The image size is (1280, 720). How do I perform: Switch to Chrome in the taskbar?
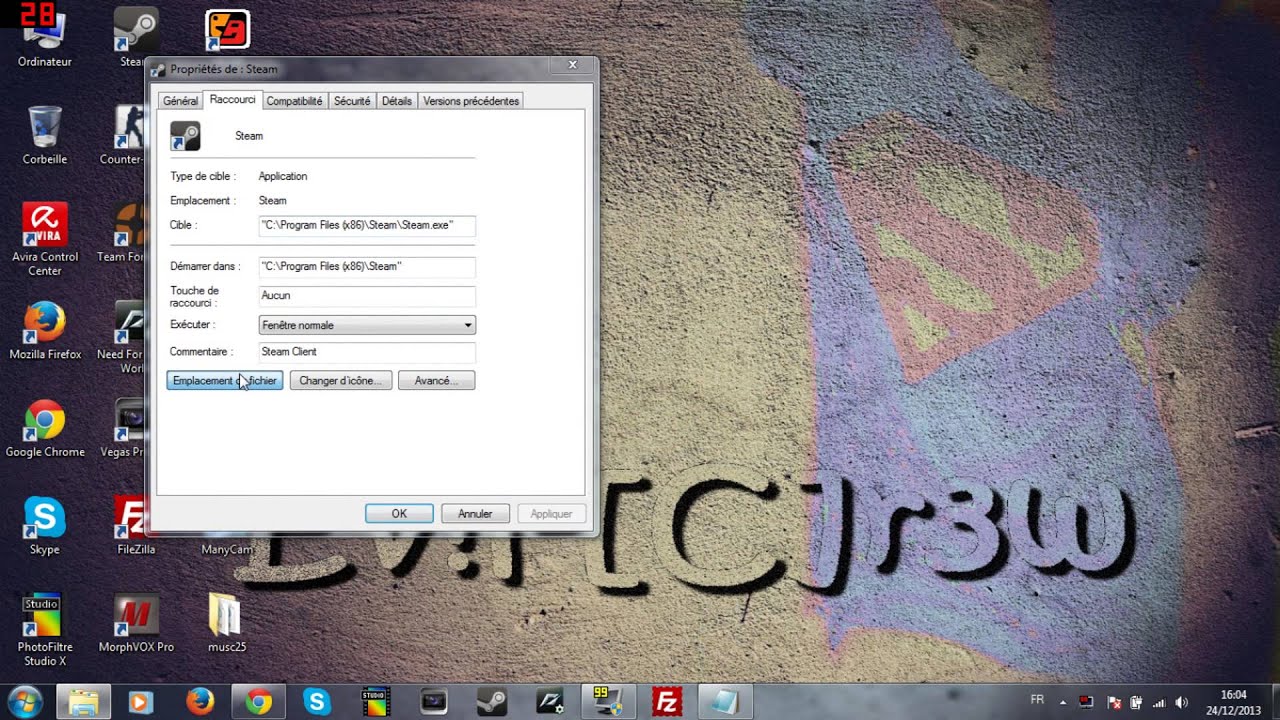(258, 702)
